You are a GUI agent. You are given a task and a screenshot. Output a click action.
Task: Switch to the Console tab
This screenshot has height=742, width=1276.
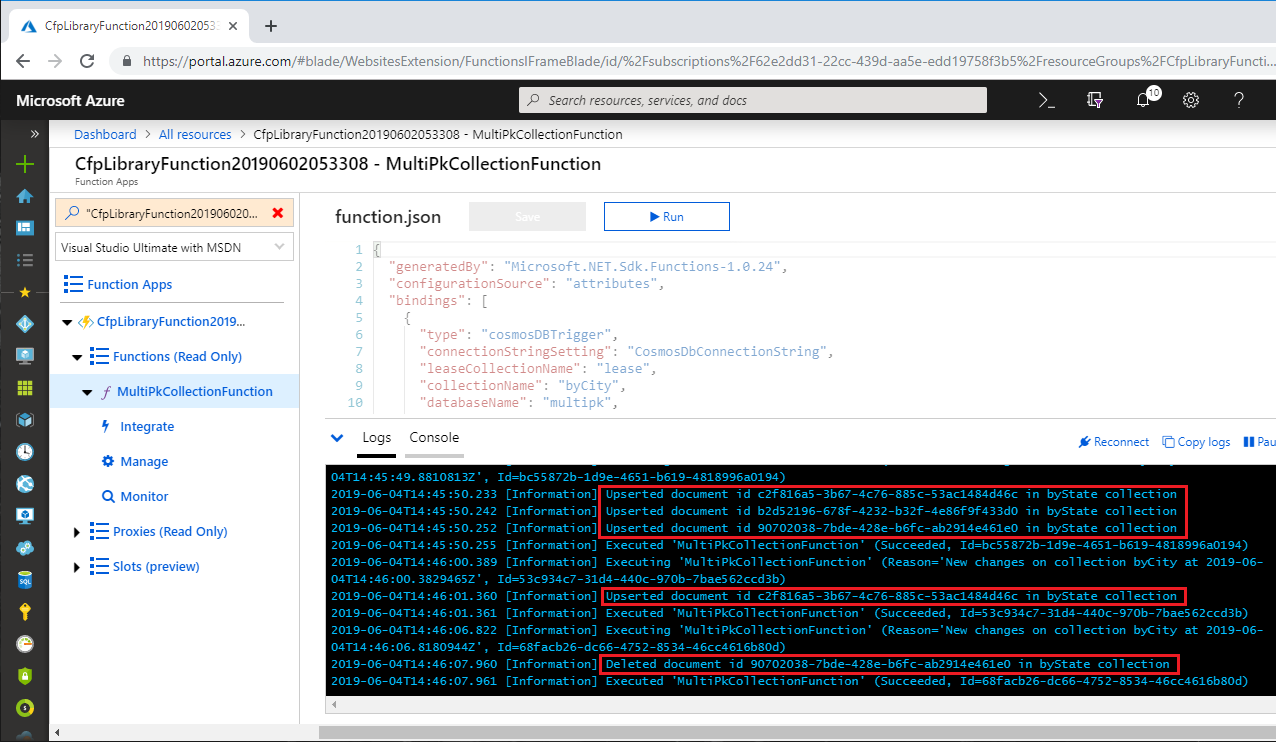tap(434, 437)
